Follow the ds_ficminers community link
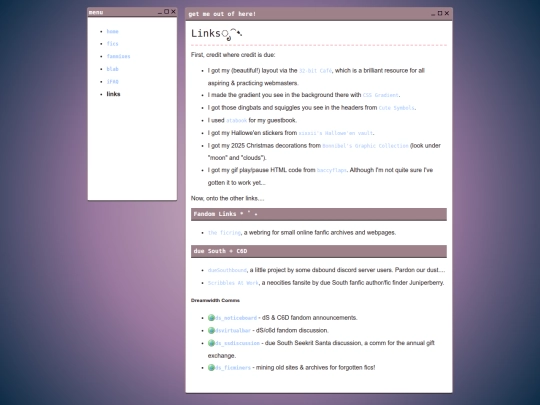 233,368
